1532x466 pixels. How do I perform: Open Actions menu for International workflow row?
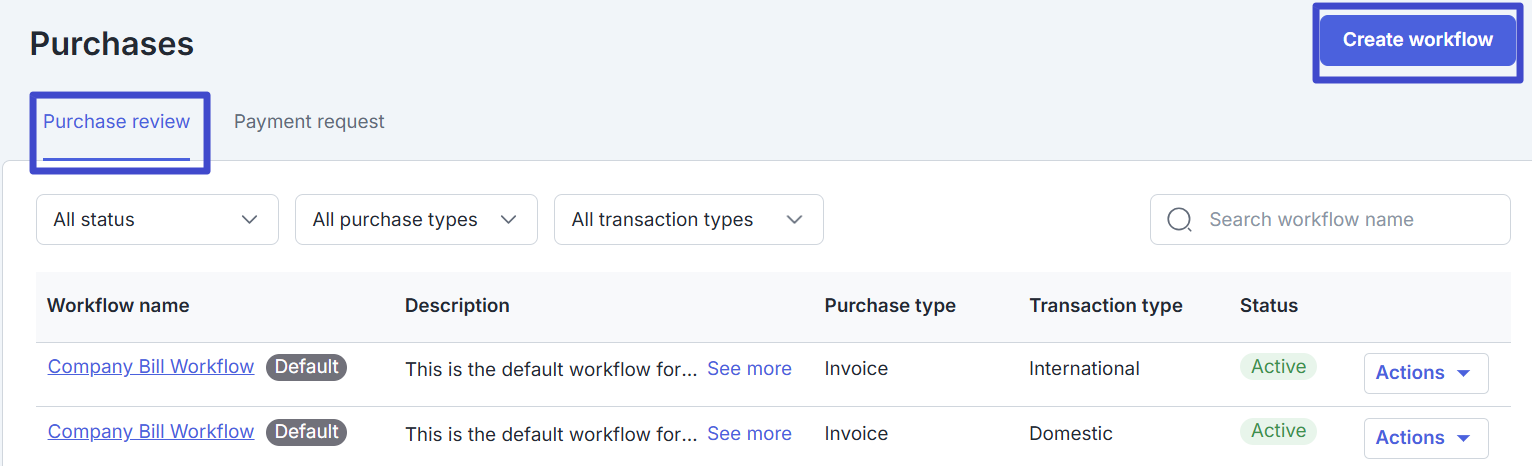click(x=1426, y=373)
